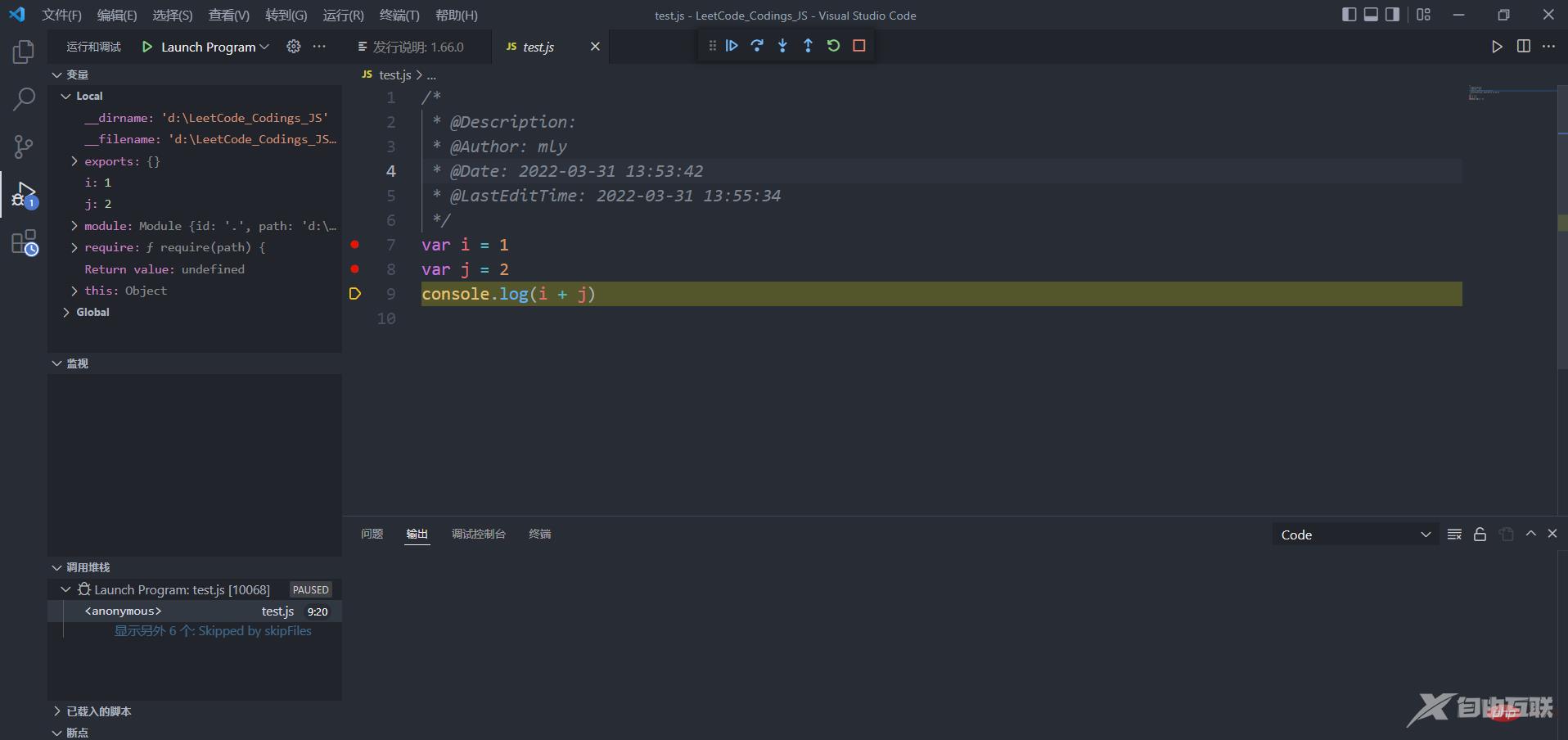Open editor more actions ellipsis

(1548, 47)
